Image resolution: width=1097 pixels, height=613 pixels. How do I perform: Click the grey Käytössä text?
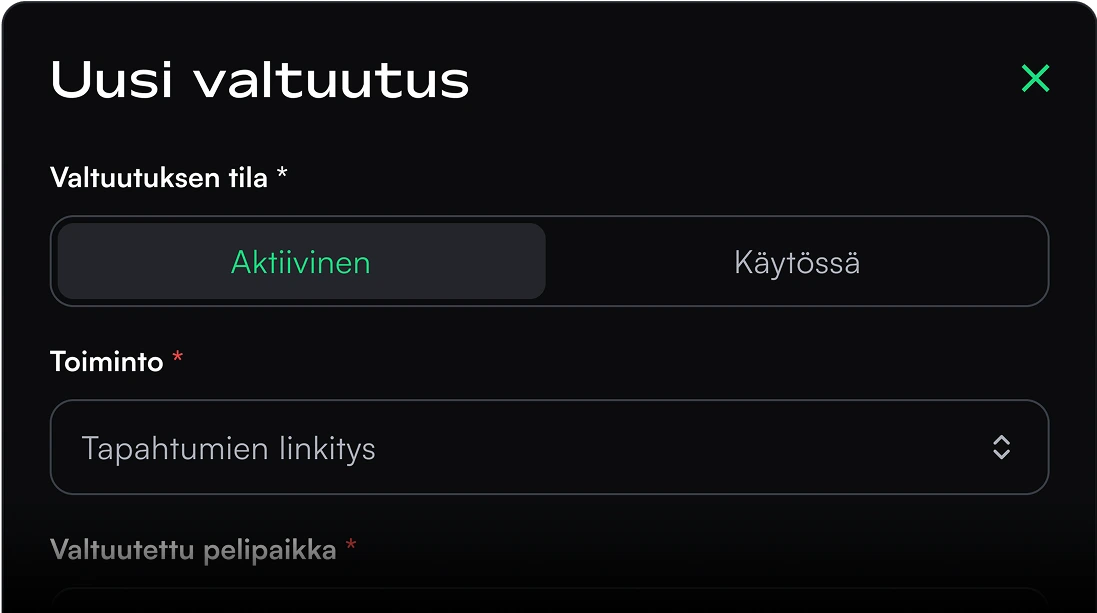(796, 262)
